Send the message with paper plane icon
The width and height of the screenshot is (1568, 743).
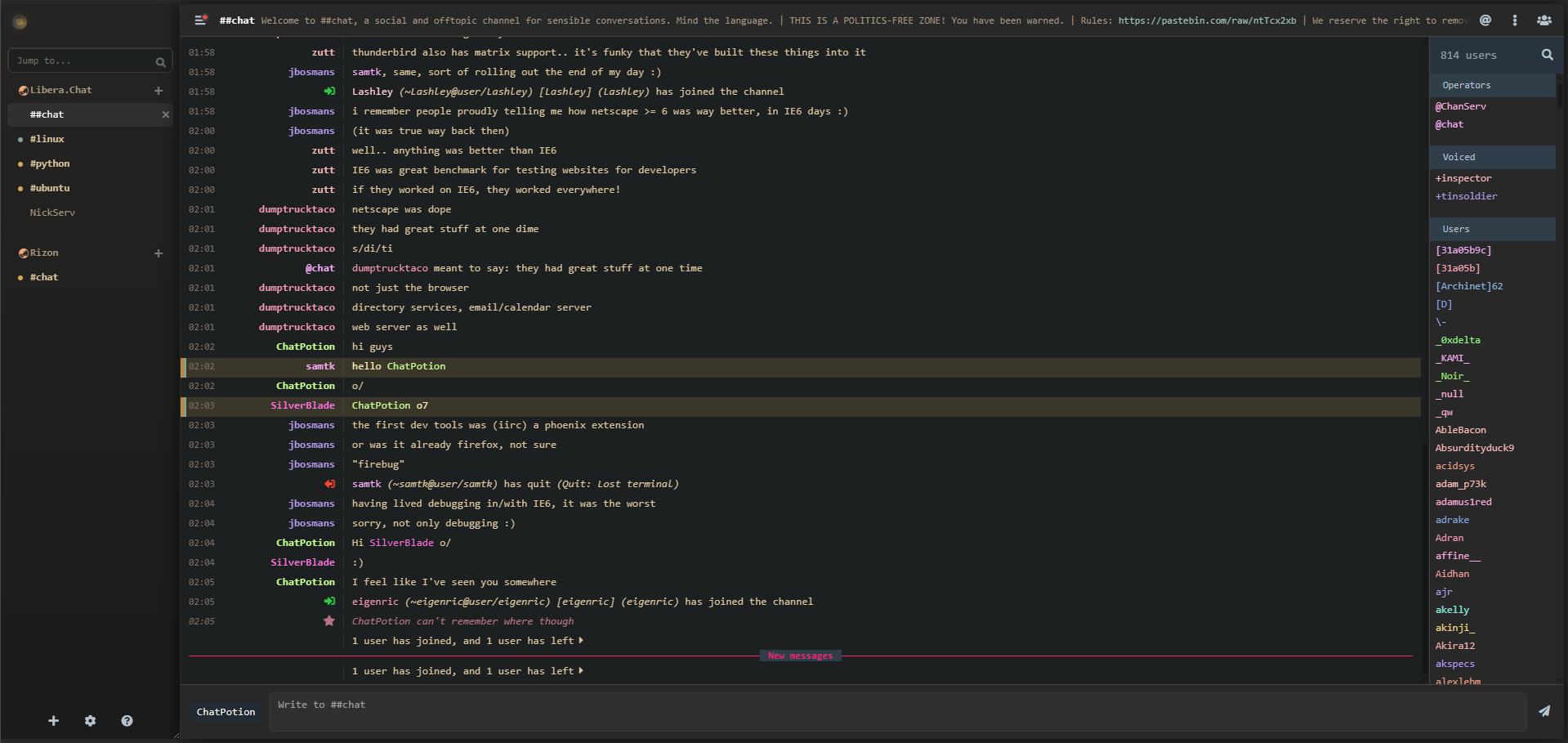[1544, 711]
